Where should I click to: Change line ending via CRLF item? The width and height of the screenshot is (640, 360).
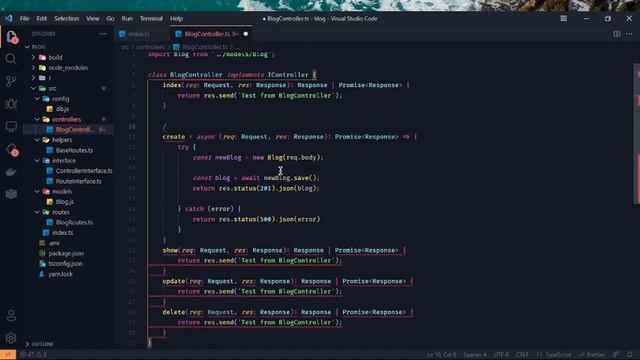pyautogui.click(x=522, y=355)
